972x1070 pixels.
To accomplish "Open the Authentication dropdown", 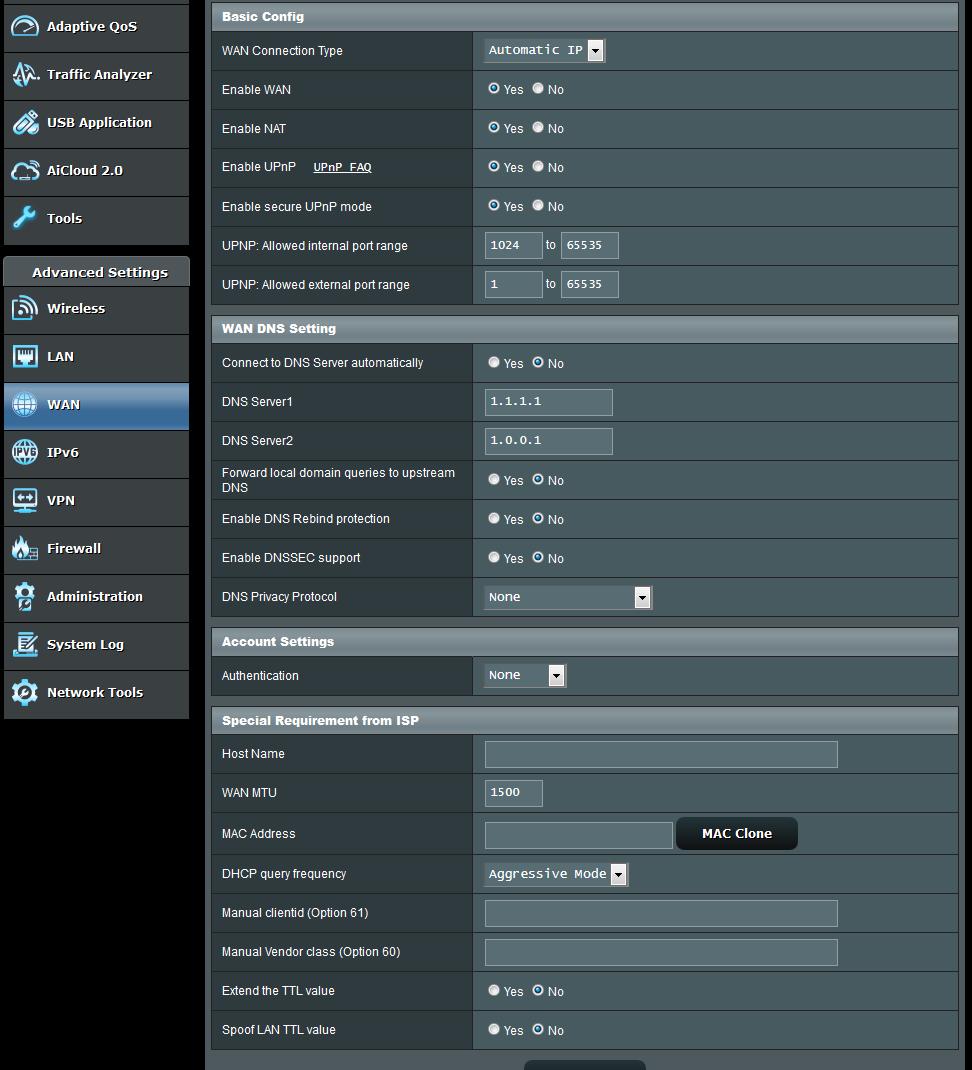I will [x=525, y=676].
